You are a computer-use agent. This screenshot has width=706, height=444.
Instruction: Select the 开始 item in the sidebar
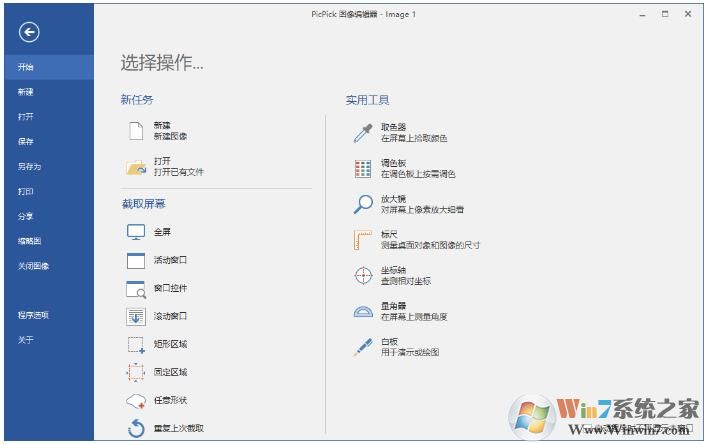49,67
